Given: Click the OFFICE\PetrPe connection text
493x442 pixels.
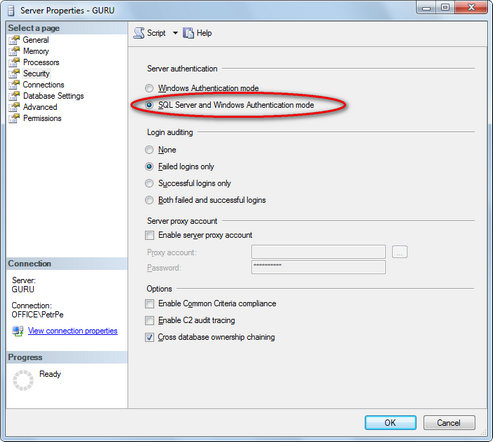Looking at the screenshot, I should pyautogui.click(x=37, y=315).
